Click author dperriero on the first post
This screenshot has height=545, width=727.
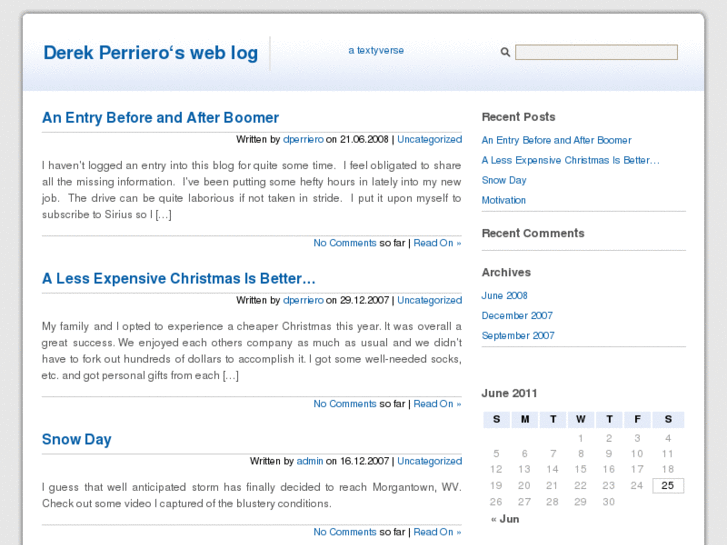coord(303,140)
